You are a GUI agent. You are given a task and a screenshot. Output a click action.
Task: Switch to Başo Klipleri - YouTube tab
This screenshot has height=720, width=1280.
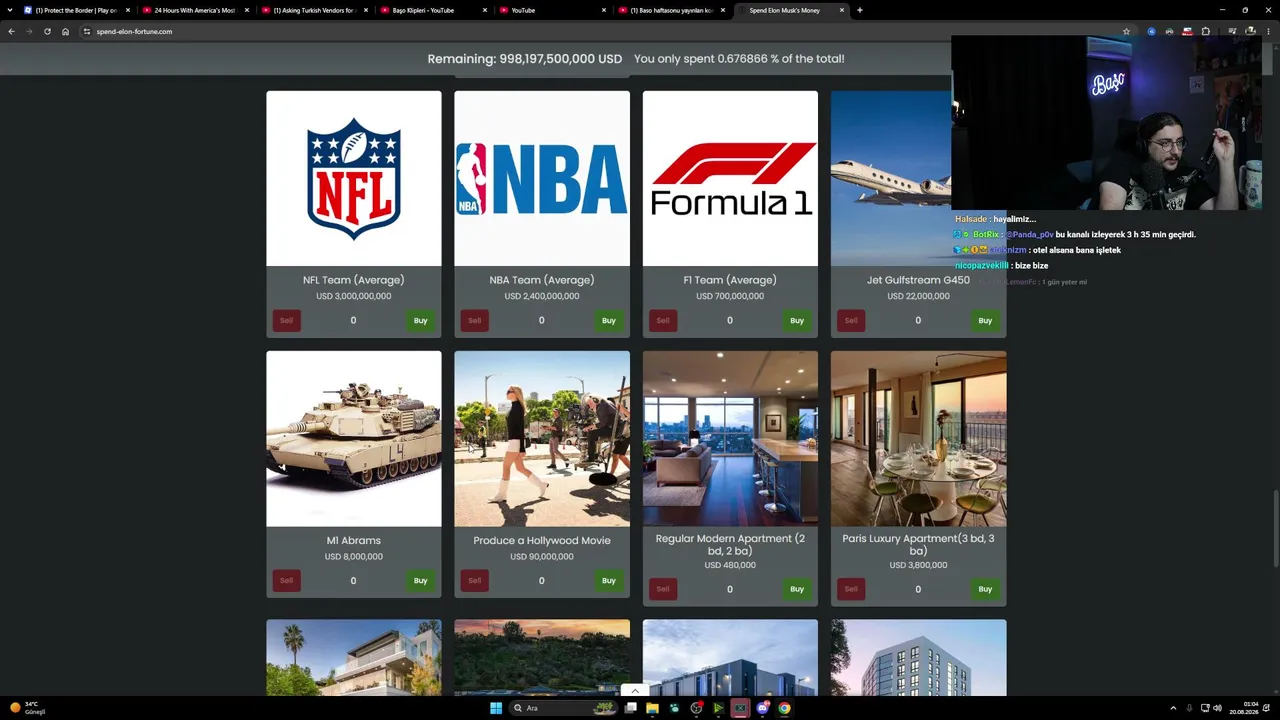[x=433, y=10]
